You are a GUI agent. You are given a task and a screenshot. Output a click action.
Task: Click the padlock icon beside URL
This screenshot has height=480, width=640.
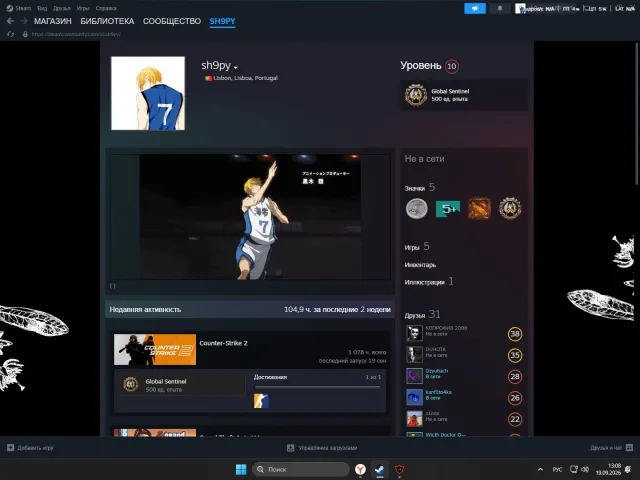(x=25, y=34)
